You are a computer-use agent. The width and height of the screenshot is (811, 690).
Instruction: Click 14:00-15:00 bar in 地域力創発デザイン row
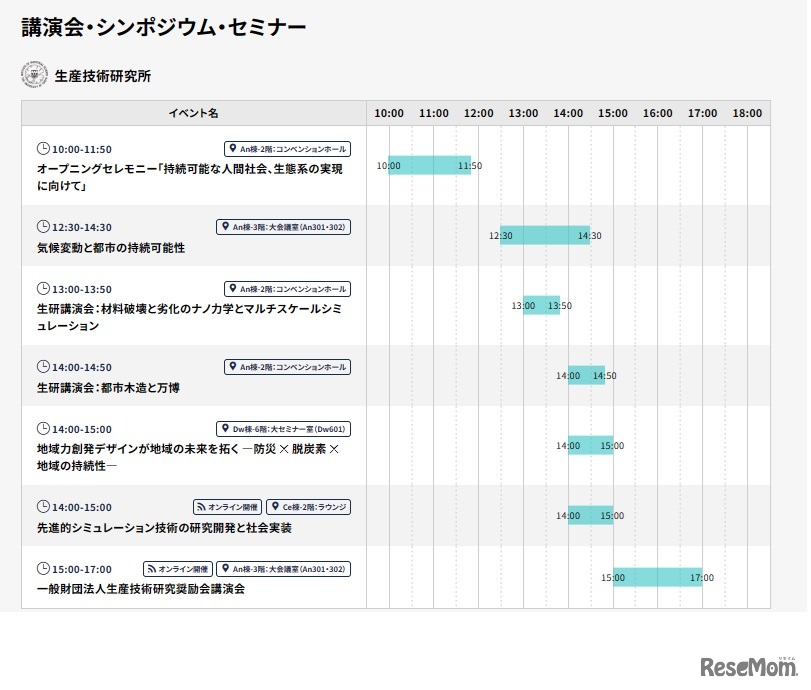click(x=591, y=445)
